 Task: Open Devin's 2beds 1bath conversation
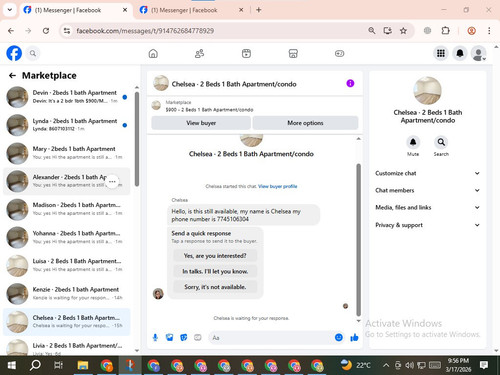(x=67, y=97)
